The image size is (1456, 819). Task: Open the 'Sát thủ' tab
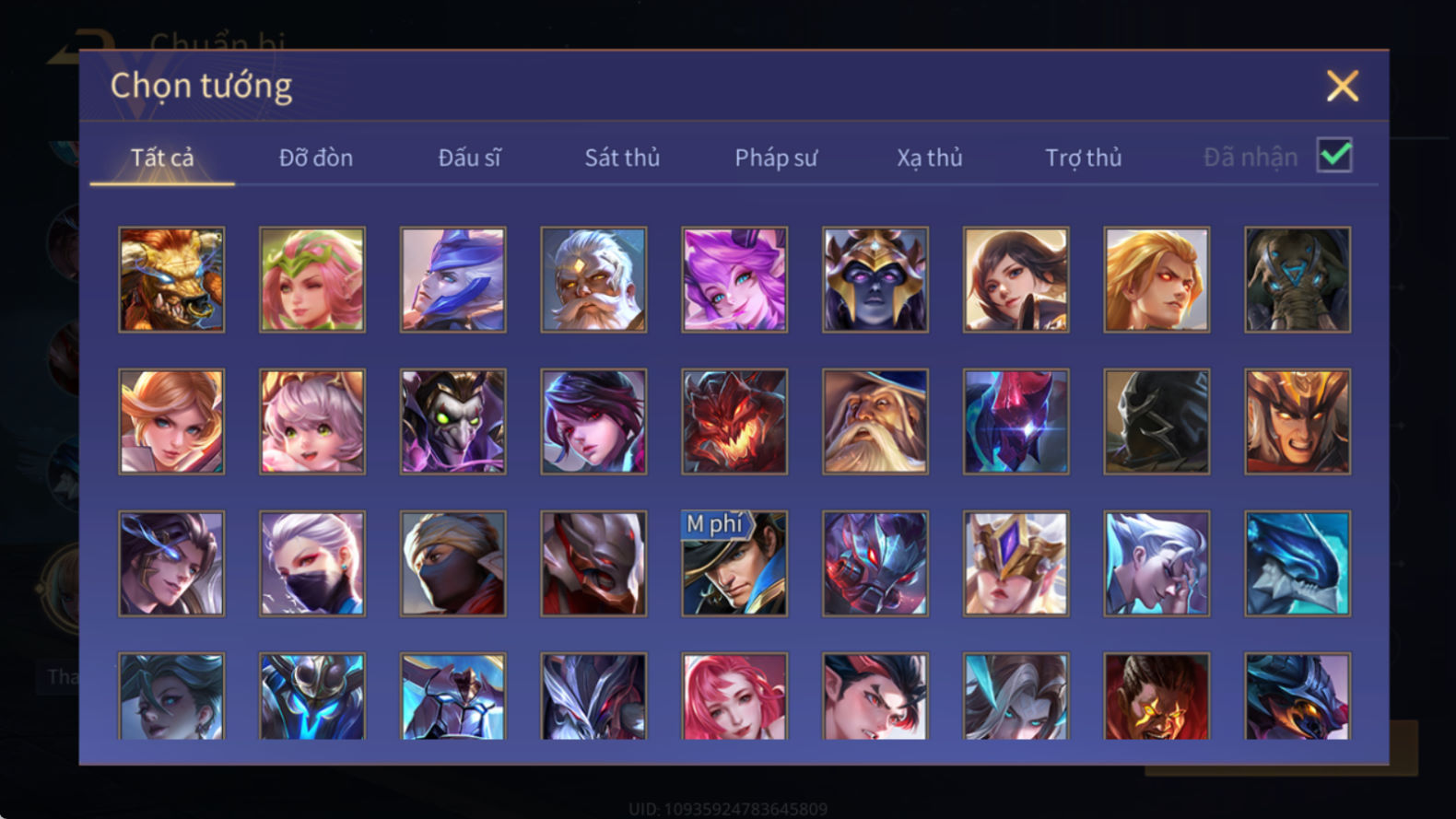coord(622,158)
